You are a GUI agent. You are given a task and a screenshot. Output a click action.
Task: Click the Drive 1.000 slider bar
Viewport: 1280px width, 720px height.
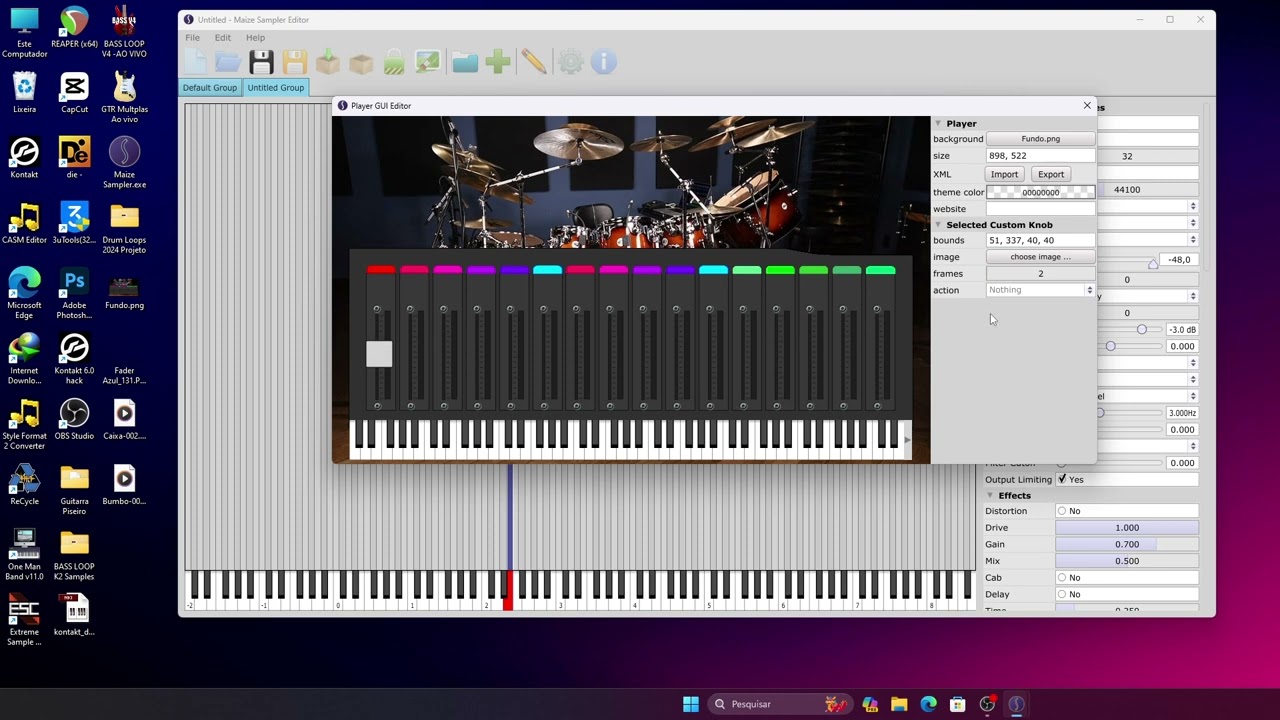(x=1127, y=528)
